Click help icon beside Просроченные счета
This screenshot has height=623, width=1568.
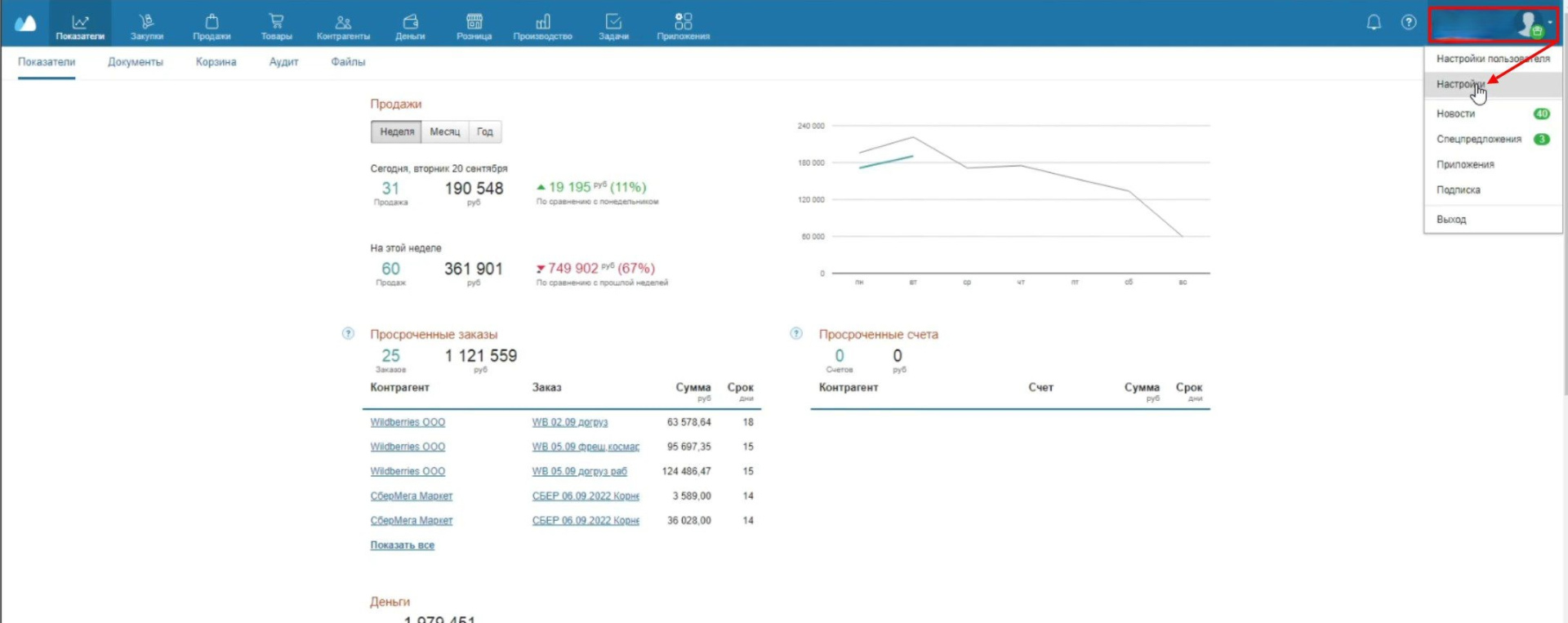pos(796,333)
